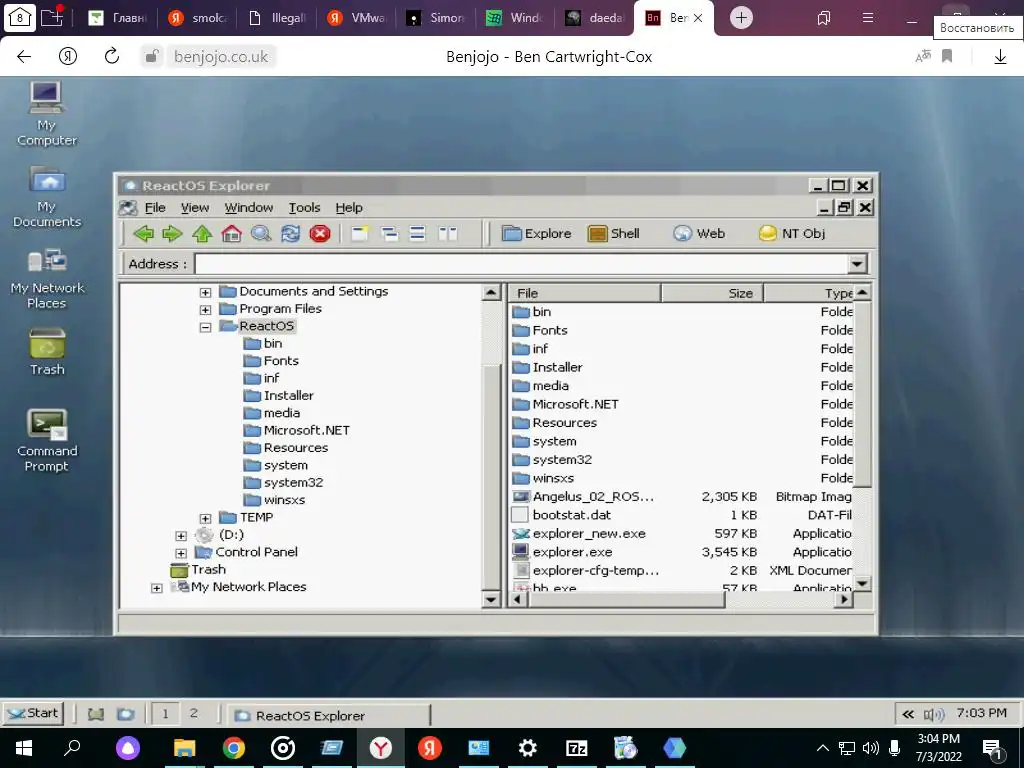Collapse the ReactOS folder in the tree
1024x768 pixels.
coord(205,327)
